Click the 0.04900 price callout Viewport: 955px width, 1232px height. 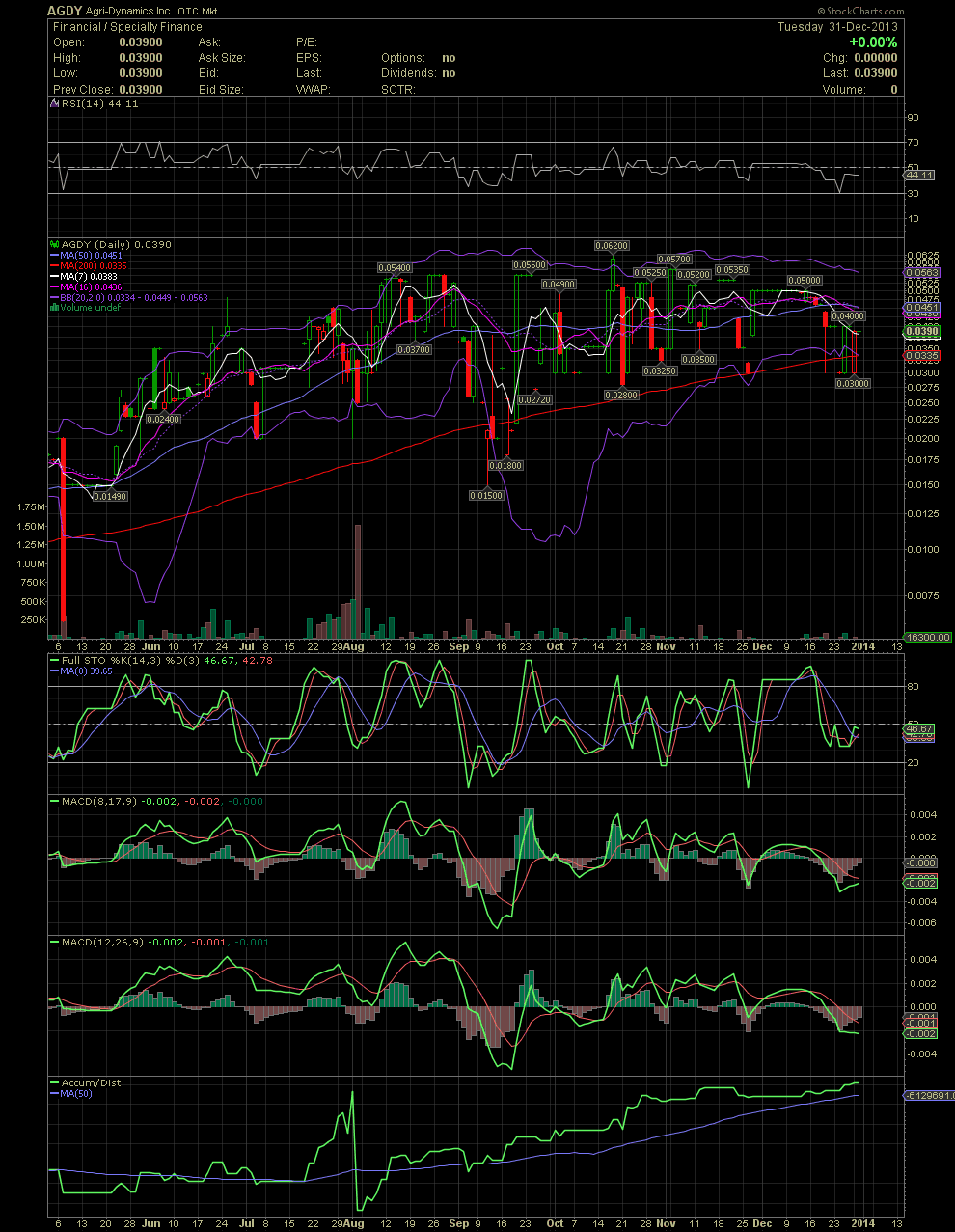click(x=559, y=285)
